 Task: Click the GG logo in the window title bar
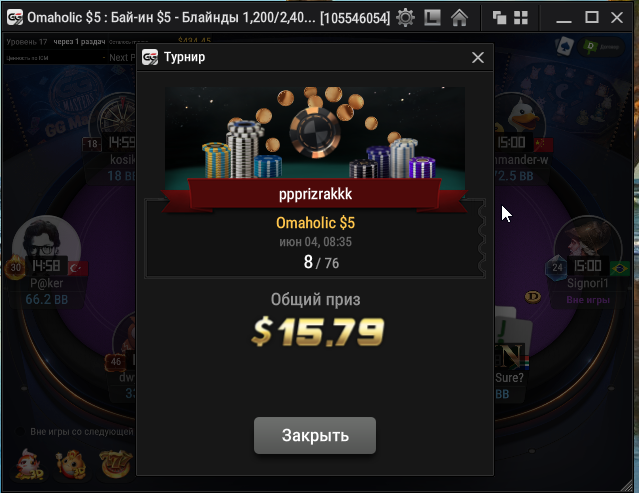tap(15, 18)
